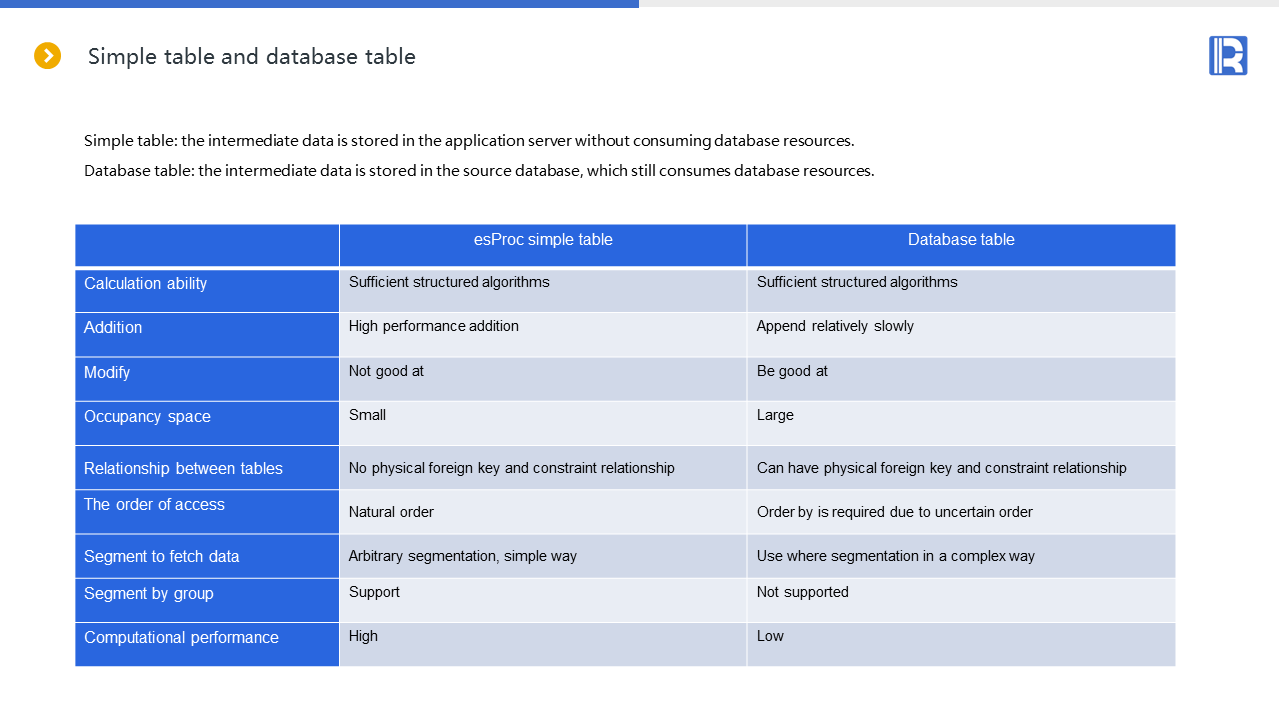Click 'The order of access' row label

154,505
